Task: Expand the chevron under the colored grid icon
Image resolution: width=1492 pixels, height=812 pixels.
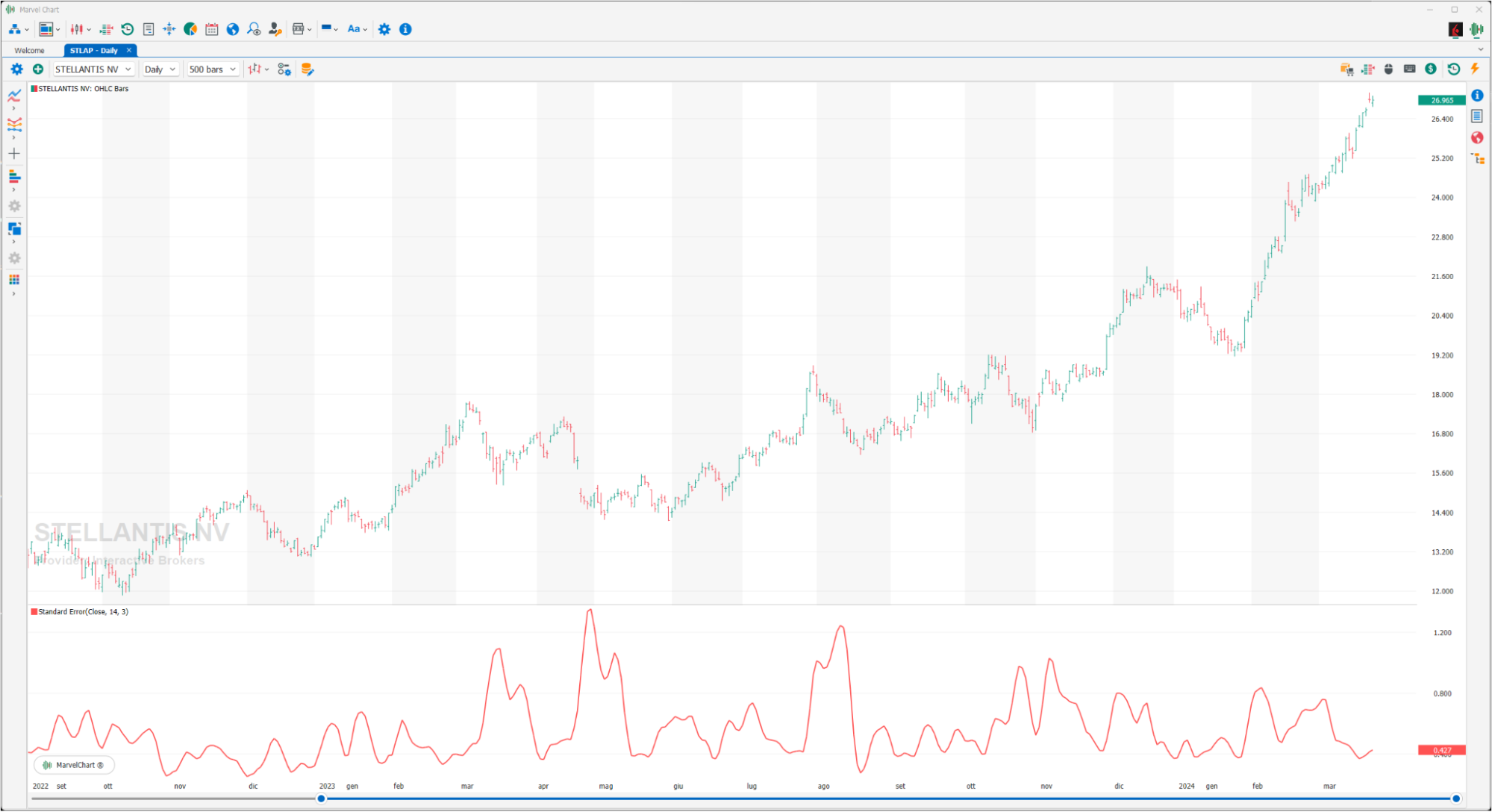Action: pos(13,294)
